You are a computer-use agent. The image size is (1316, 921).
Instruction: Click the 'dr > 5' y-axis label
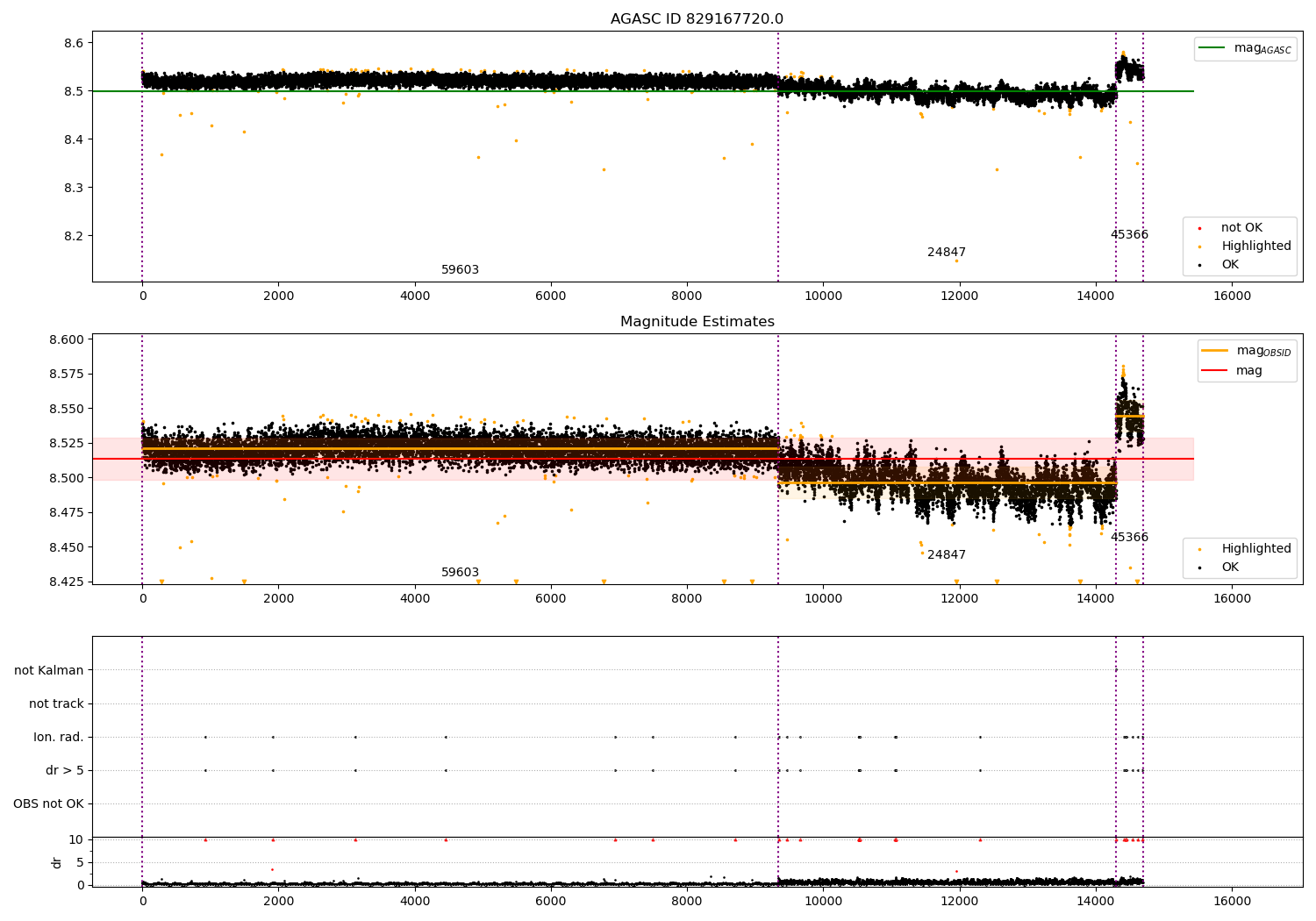coord(65,771)
